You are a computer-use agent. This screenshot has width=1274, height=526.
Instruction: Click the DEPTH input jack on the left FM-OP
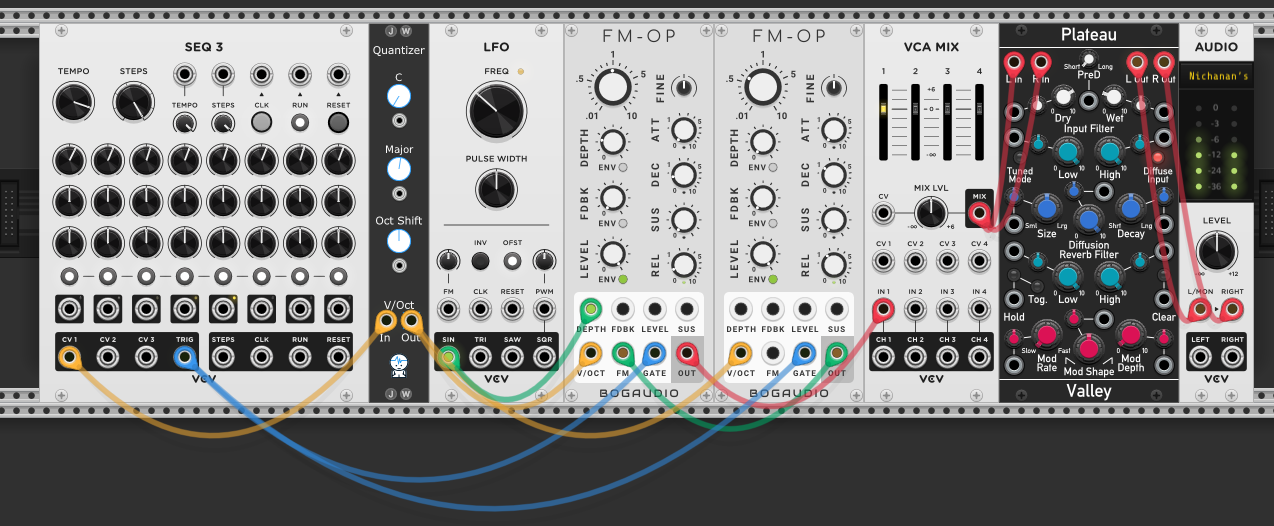pos(591,309)
